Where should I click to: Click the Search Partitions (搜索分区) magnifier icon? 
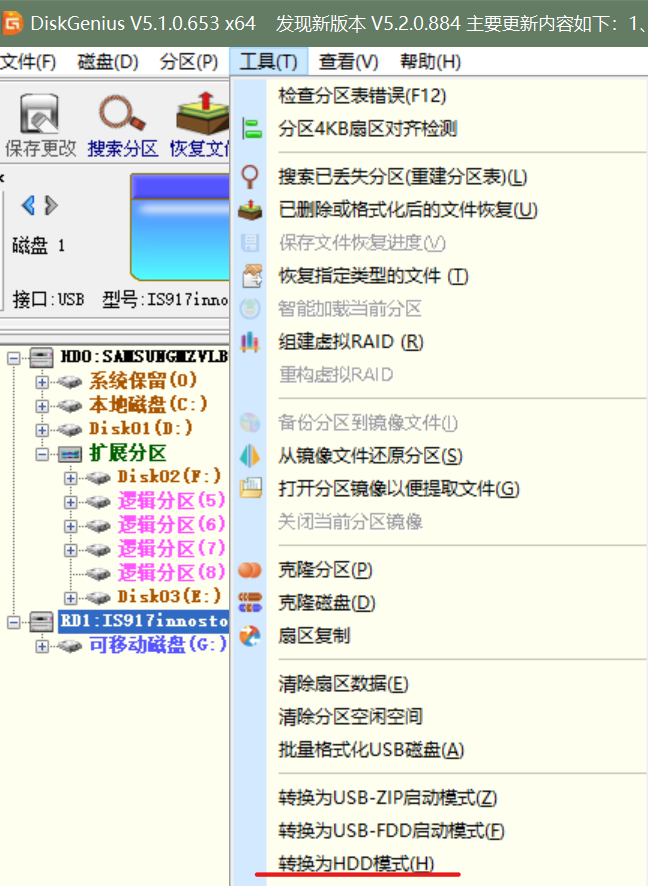coord(122,113)
